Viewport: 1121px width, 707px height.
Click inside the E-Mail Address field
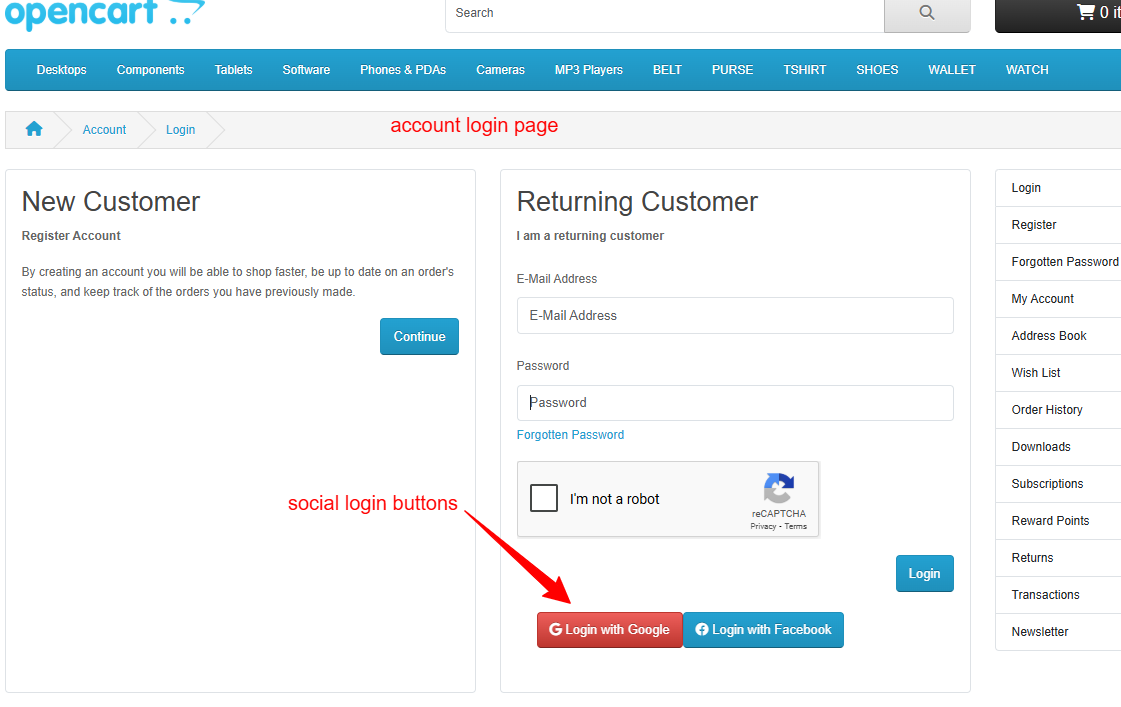(x=735, y=315)
